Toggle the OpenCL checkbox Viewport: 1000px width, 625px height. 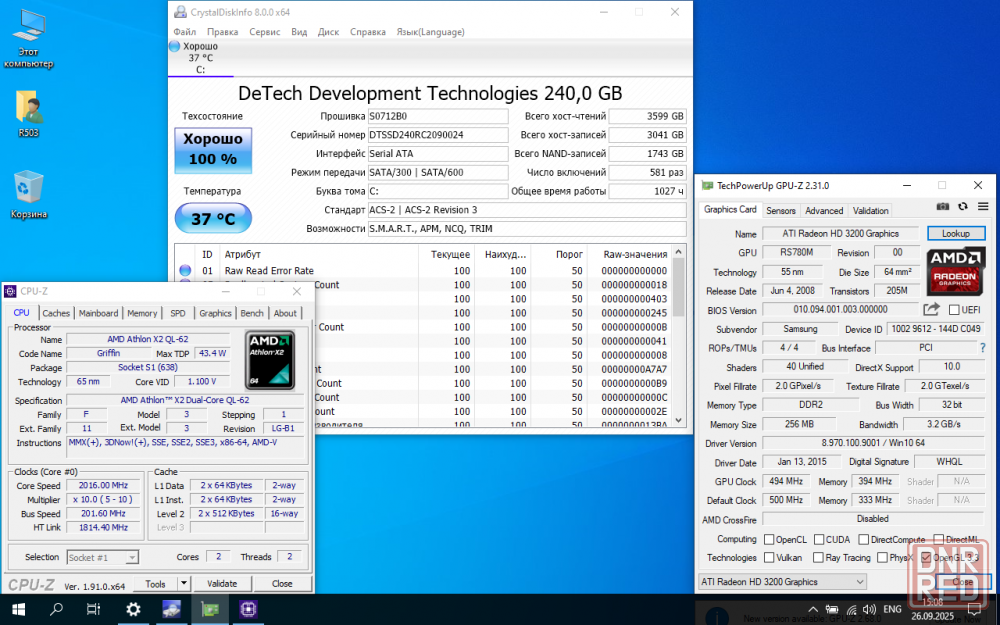769,540
